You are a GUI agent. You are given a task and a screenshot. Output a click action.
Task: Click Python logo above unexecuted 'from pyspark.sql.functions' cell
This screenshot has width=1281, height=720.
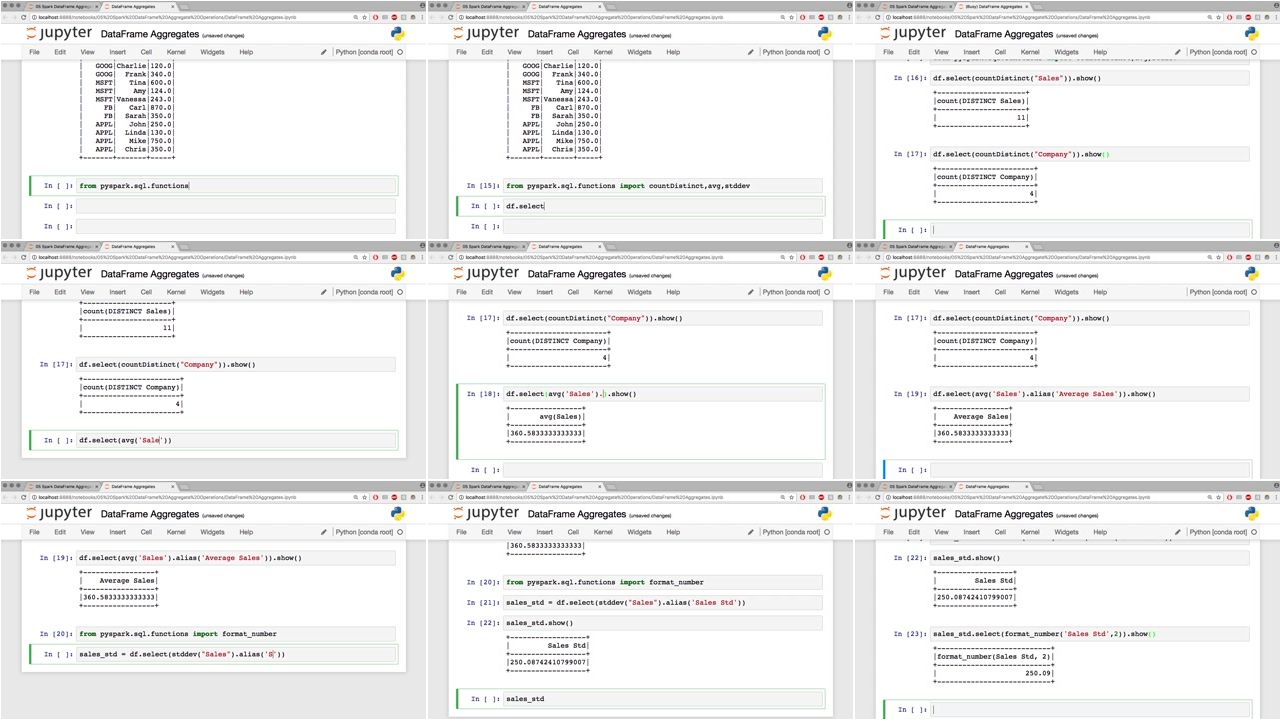pos(398,33)
